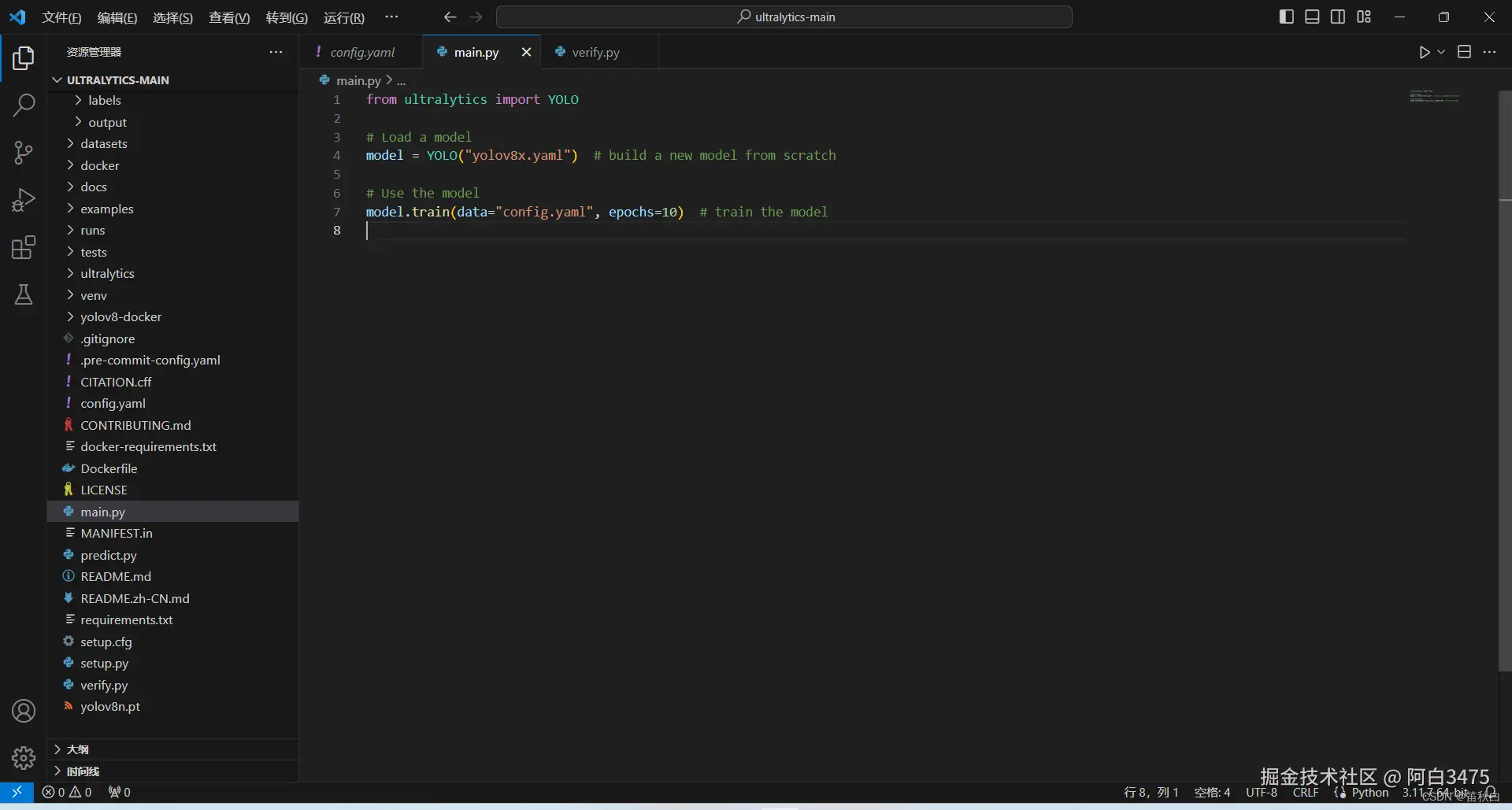This screenshot has width=1512, height=810.
Task: Toggle the primary side bar visibility
Action: pyautogui.click(x=1287, y=17)
